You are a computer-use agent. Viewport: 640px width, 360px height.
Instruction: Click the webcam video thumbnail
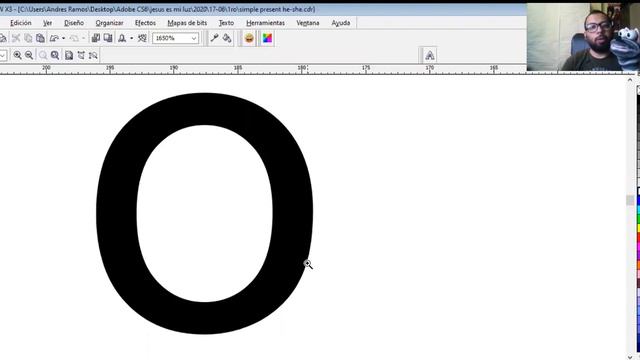pyautogui.click(x=583, y=37)
